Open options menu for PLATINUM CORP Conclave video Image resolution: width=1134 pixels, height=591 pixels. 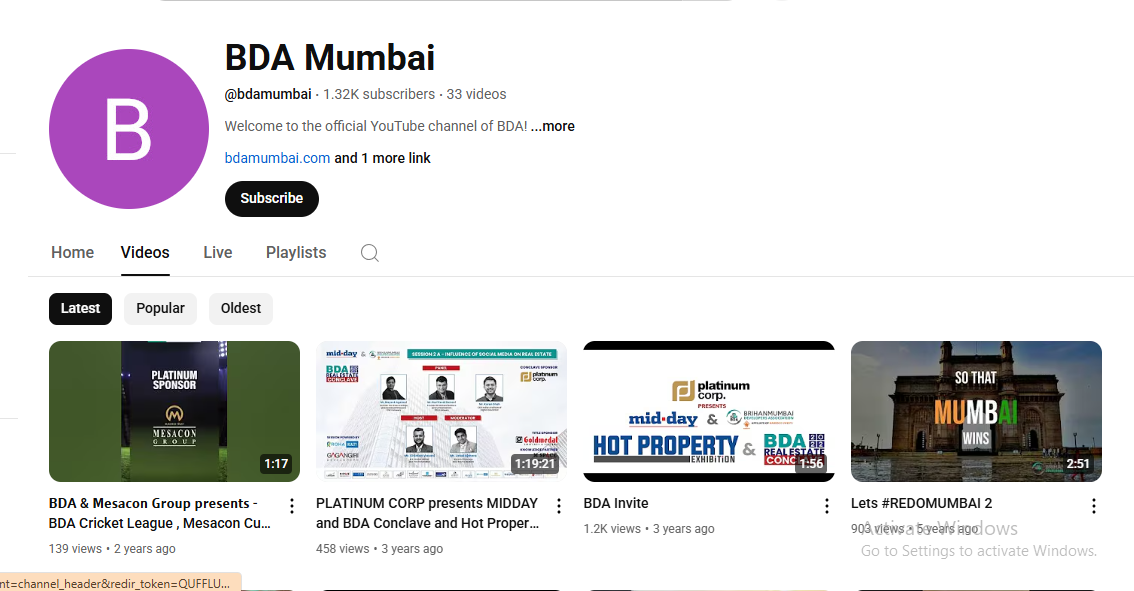(559, 506)
